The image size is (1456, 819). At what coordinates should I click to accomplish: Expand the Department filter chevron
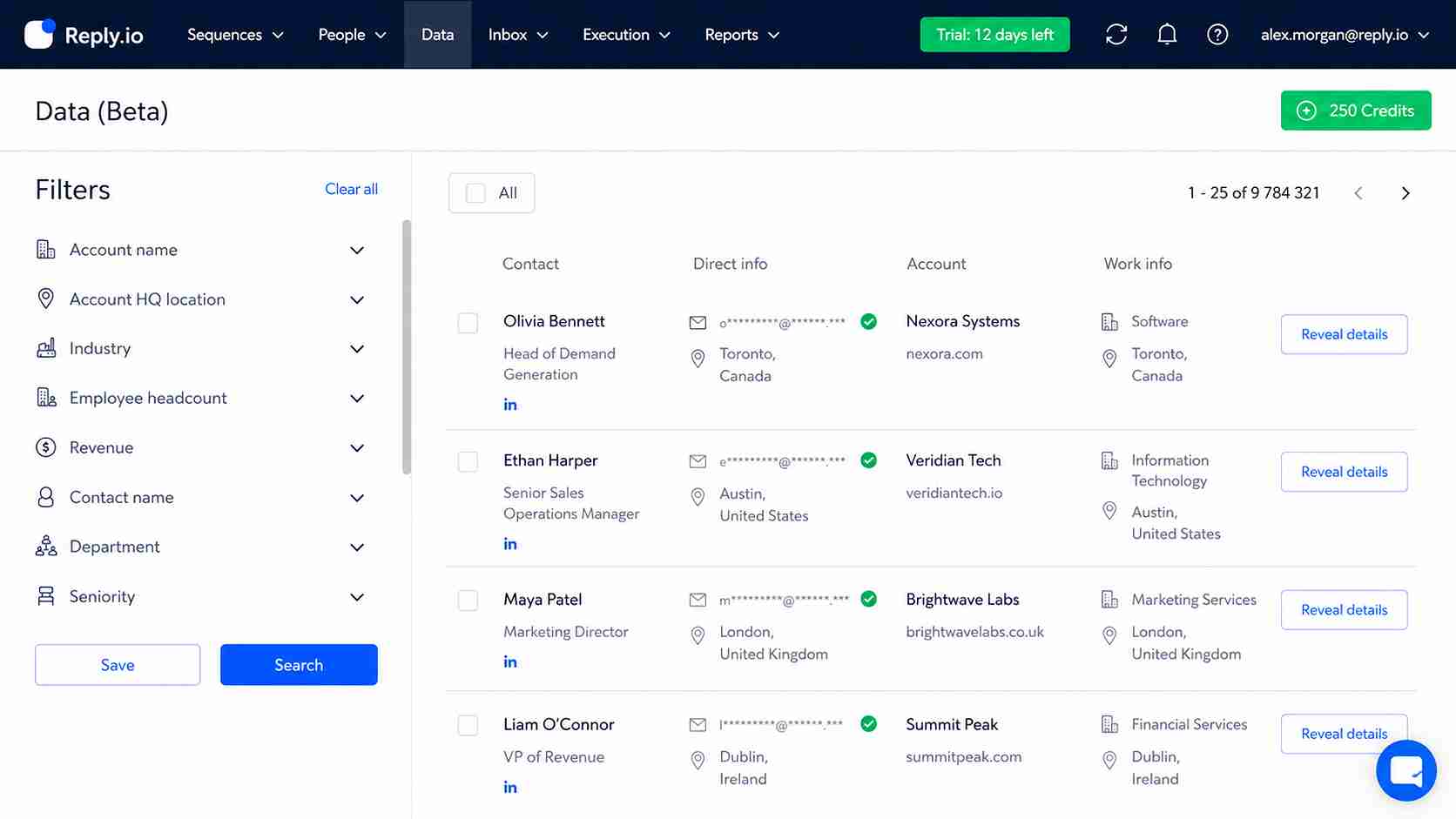(x=357, y=547)
